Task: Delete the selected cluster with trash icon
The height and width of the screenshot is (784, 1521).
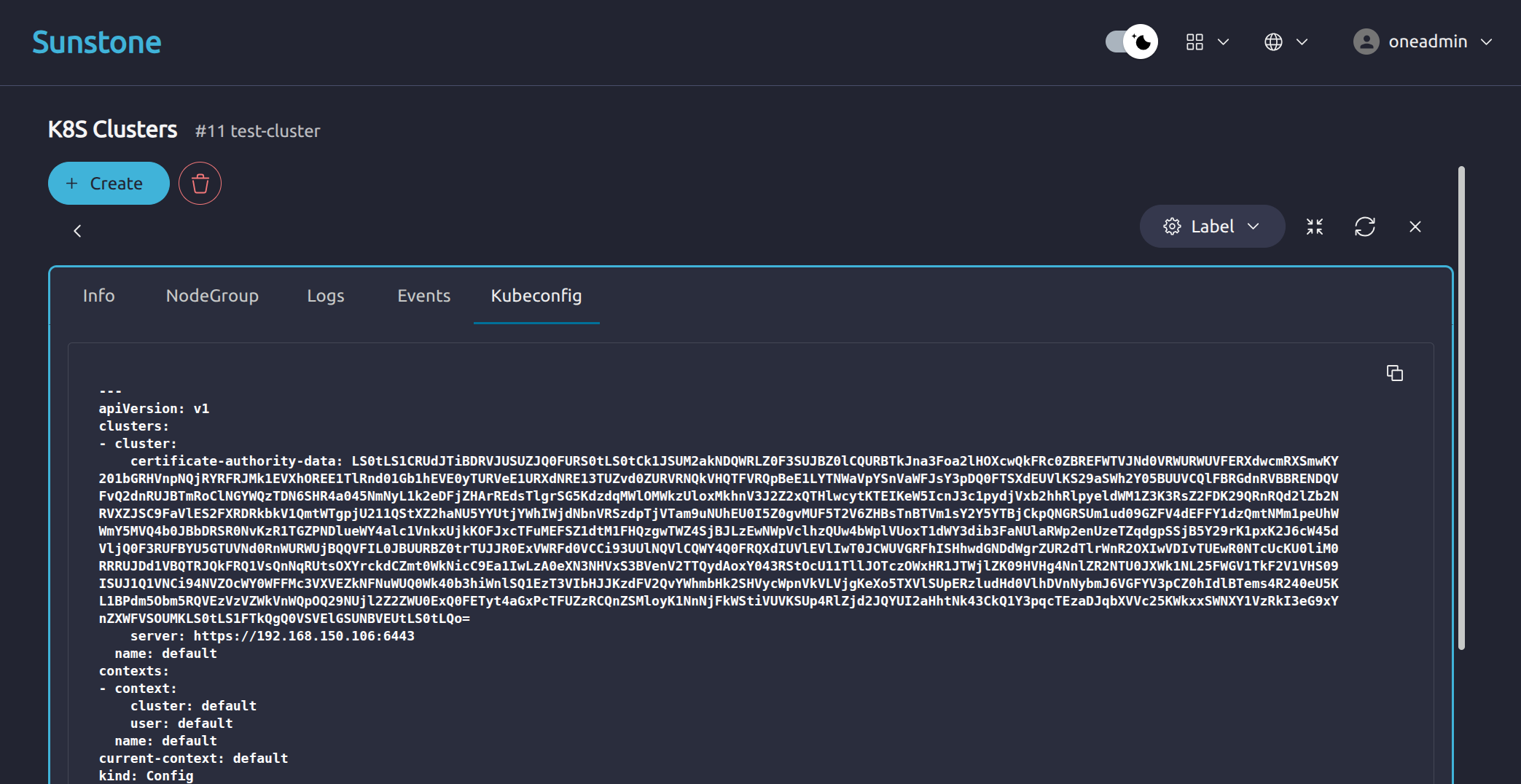Action: pyautogui.click(x=200, y=184)
